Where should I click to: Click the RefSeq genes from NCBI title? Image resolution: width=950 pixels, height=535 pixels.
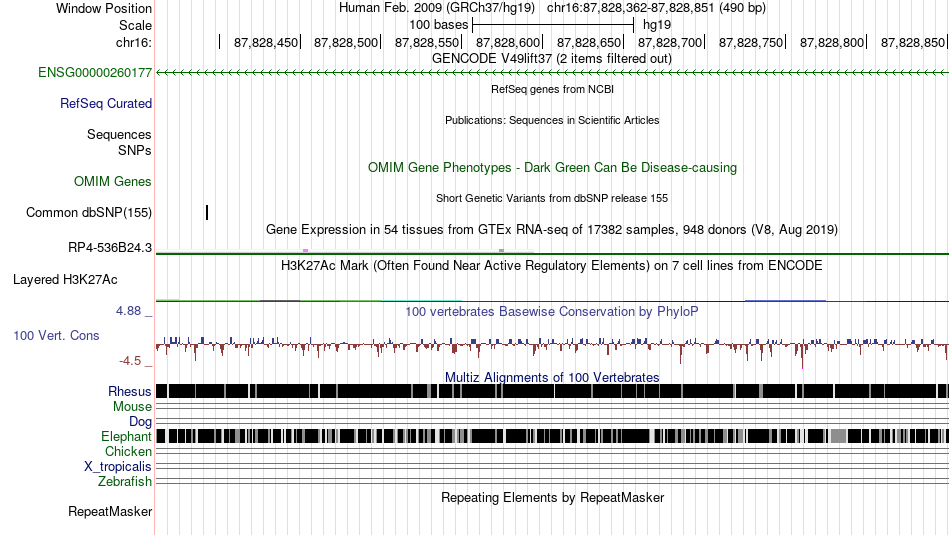point(552,89)
